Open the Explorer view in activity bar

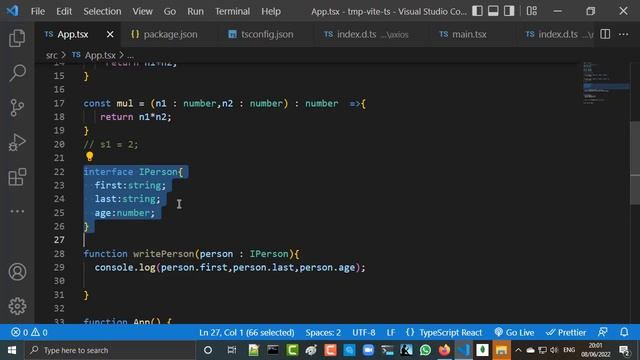pos(17,38)
